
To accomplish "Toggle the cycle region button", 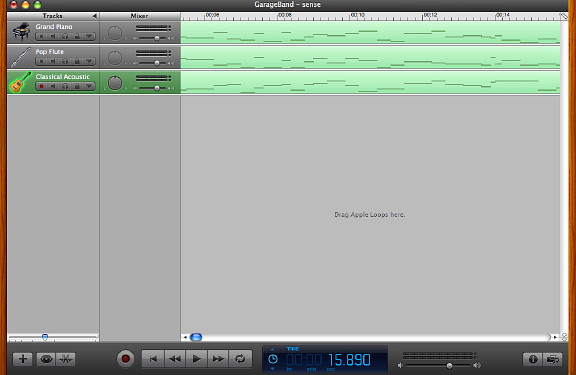I will [x=240, y=359].
